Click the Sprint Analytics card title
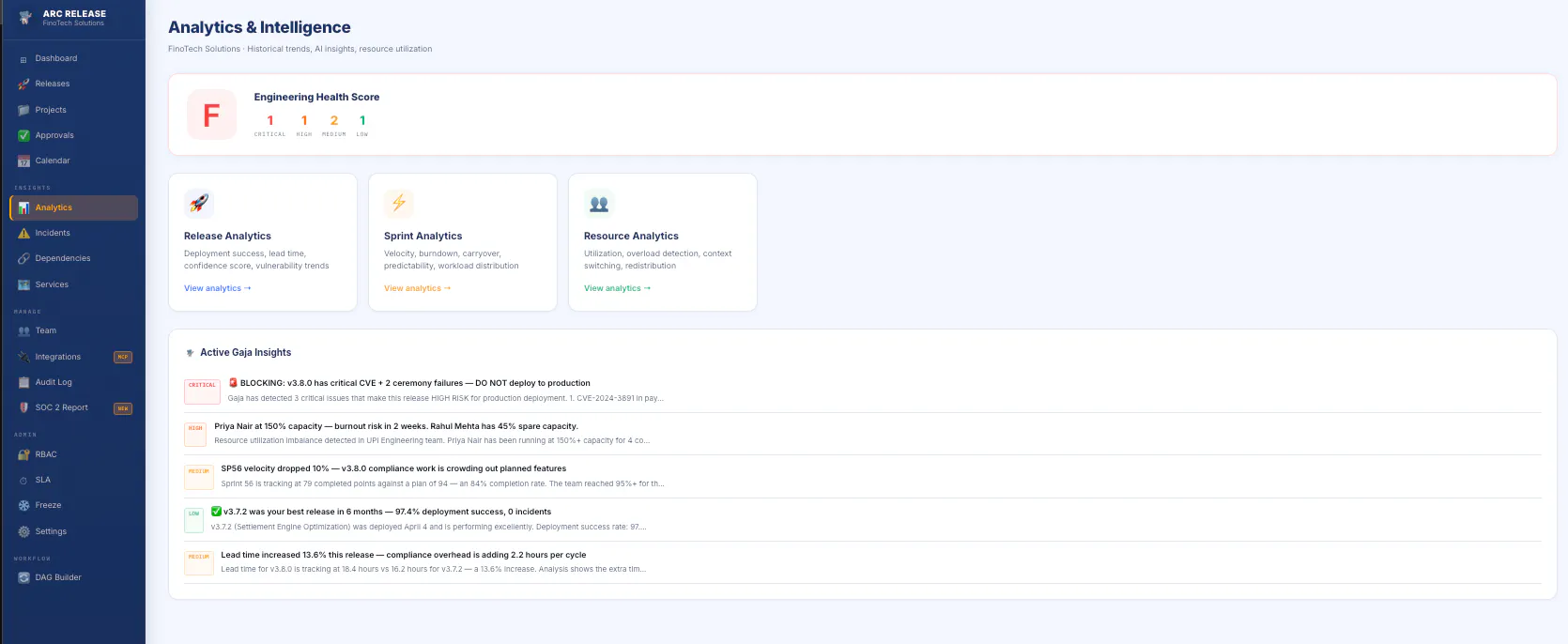 click(x=423, y=236)
